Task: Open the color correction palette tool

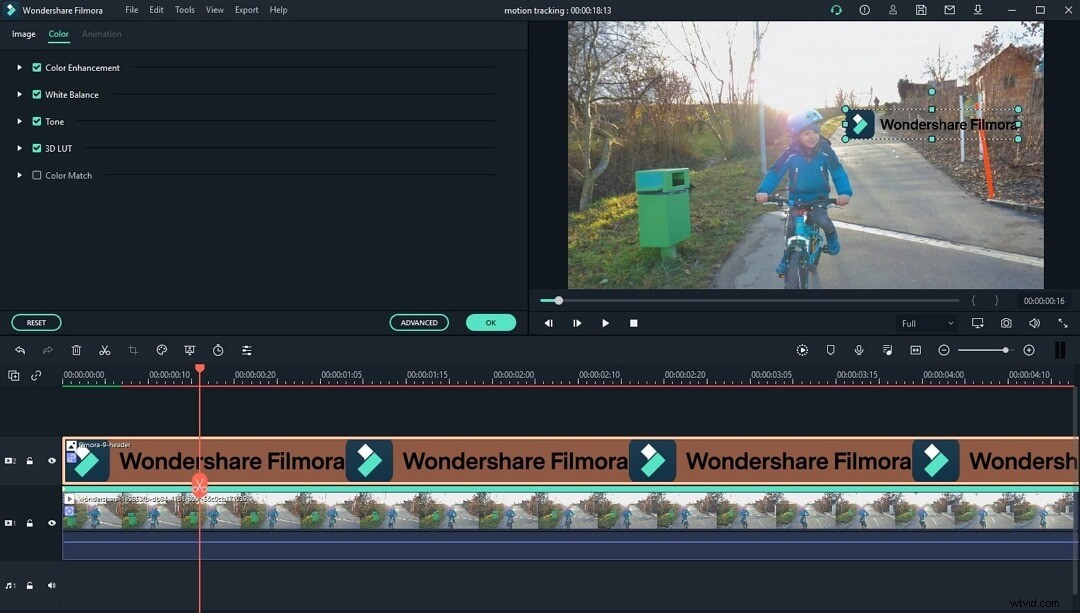Action: pos(161,350)
